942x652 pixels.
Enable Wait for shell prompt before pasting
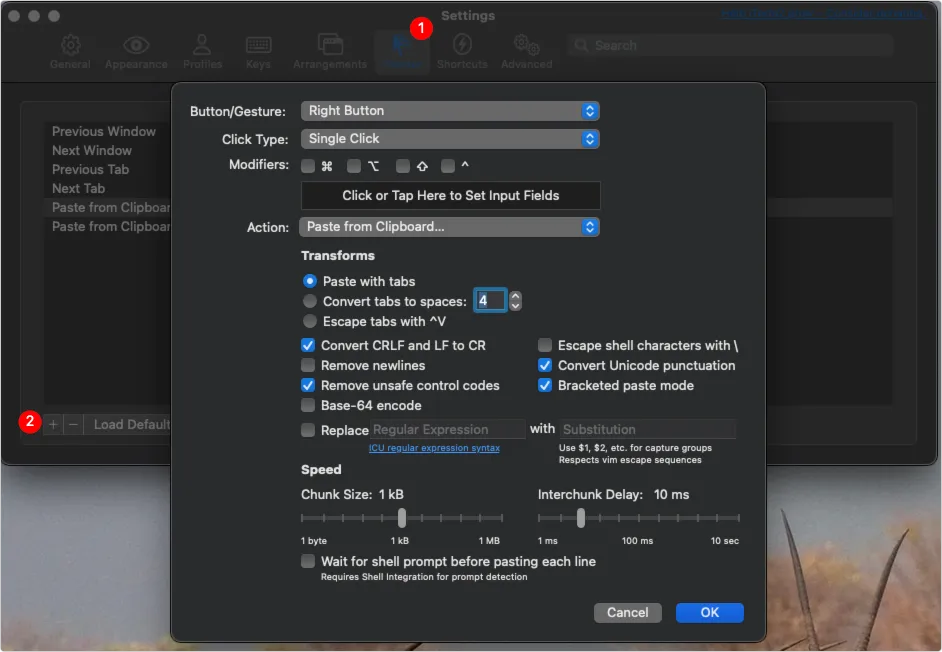[308, 561]
